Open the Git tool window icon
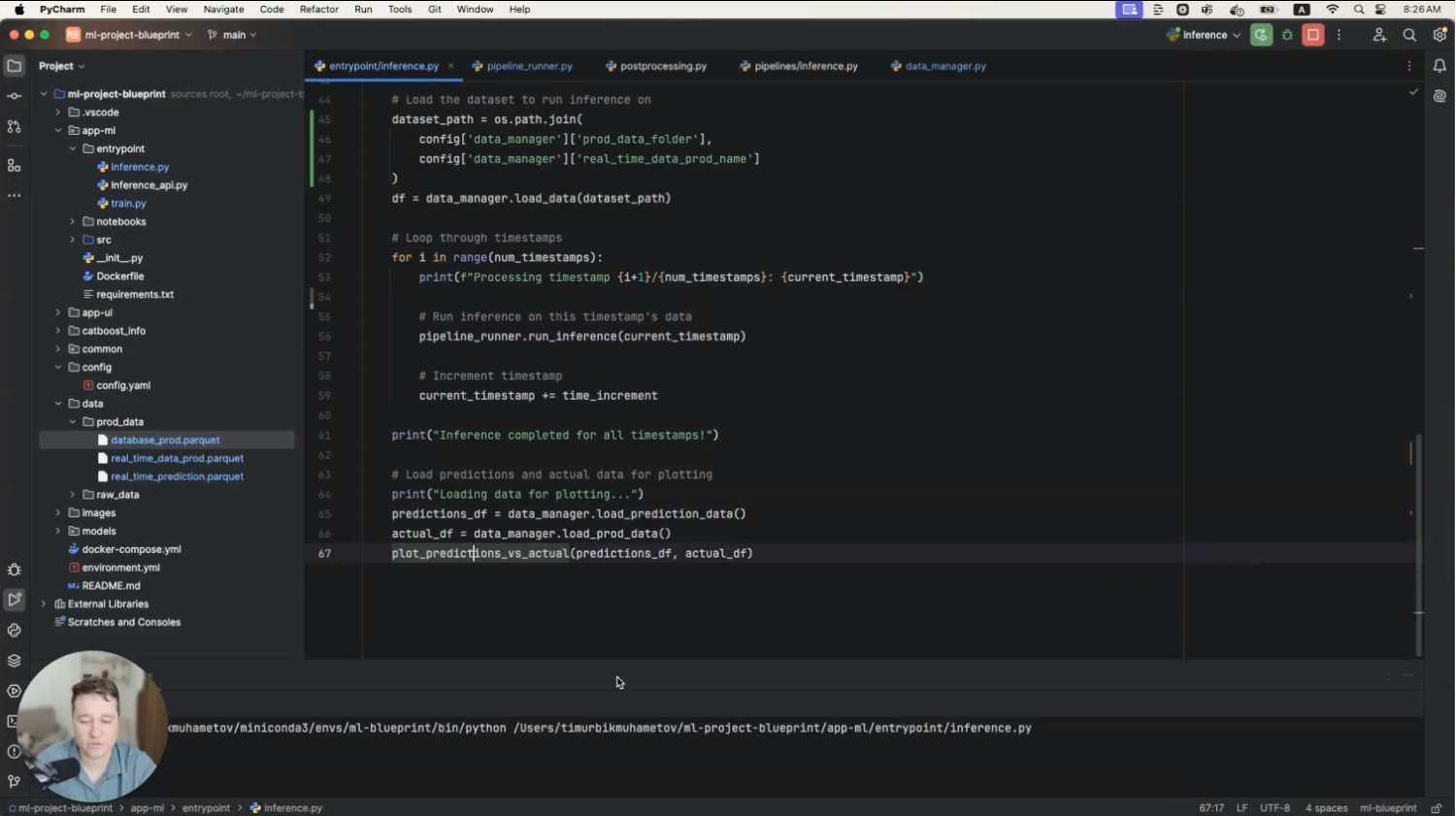The width and height of the screenshot is (1456, 816). click(x=14, y=781)
